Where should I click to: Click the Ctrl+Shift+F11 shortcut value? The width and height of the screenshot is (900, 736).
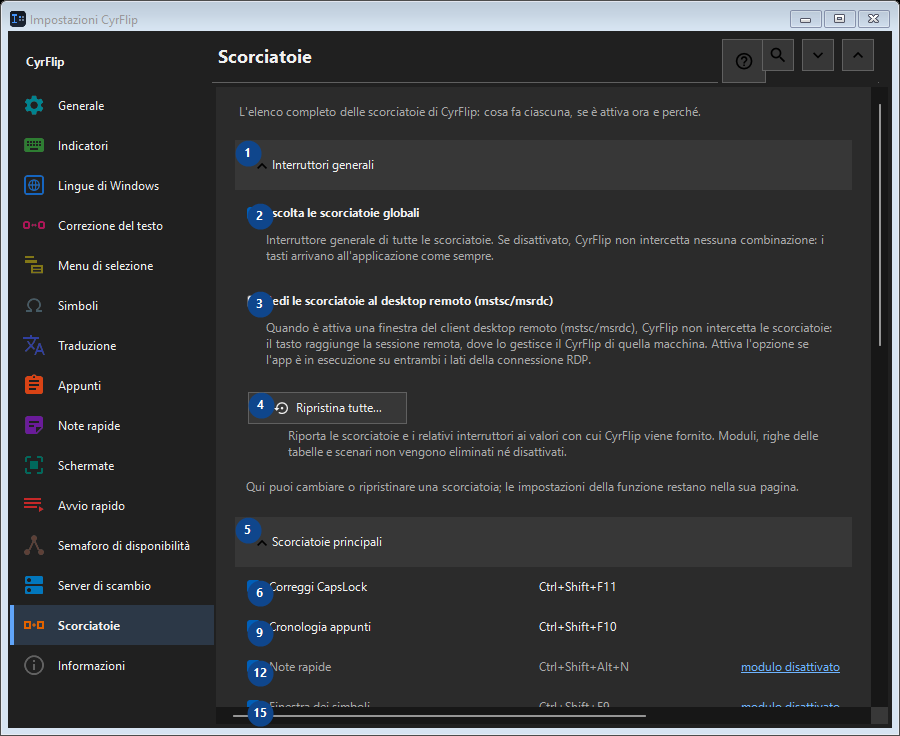tap(577, 587)
